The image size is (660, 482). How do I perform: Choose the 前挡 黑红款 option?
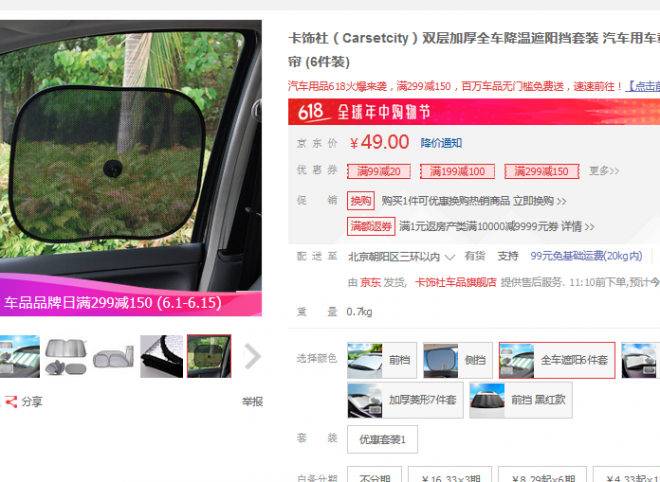tap(521, 400)
